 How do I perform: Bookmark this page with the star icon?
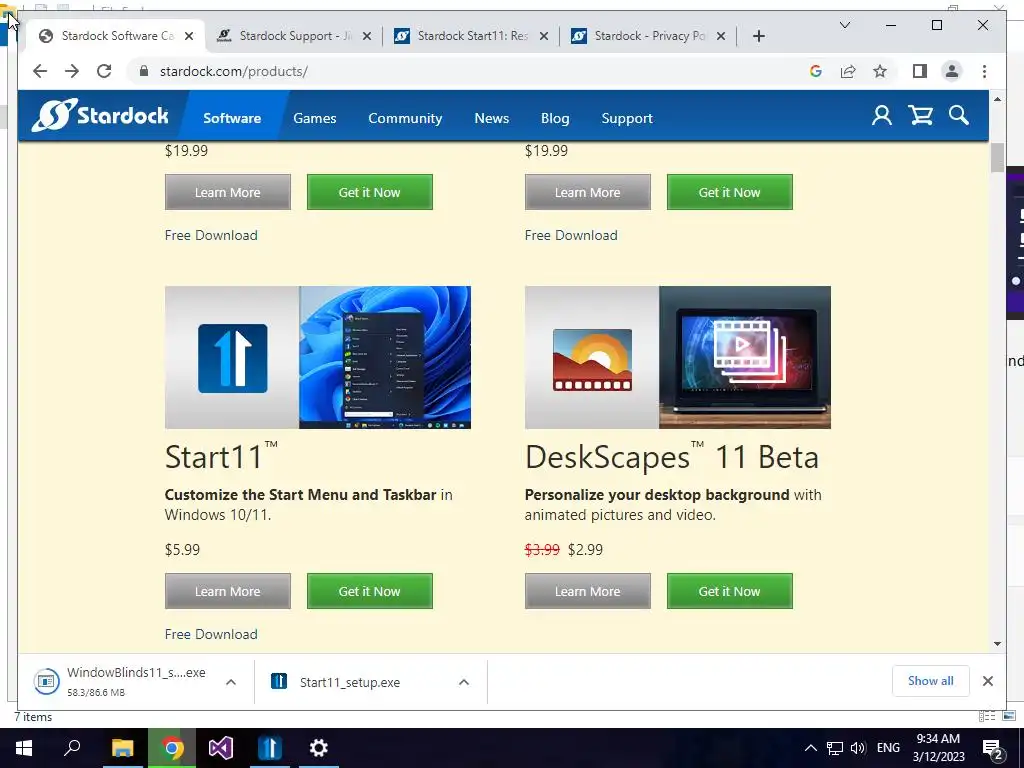tap(880, 71)
